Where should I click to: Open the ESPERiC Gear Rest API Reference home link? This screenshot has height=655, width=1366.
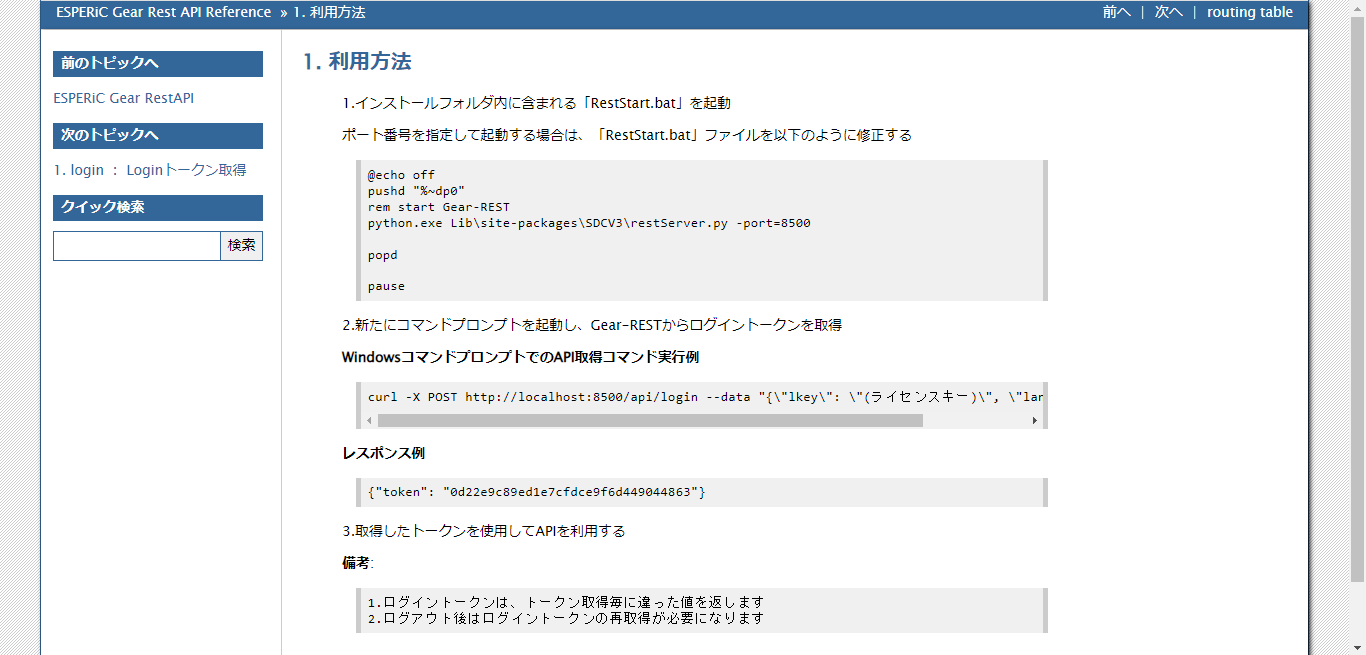(162, 12)
